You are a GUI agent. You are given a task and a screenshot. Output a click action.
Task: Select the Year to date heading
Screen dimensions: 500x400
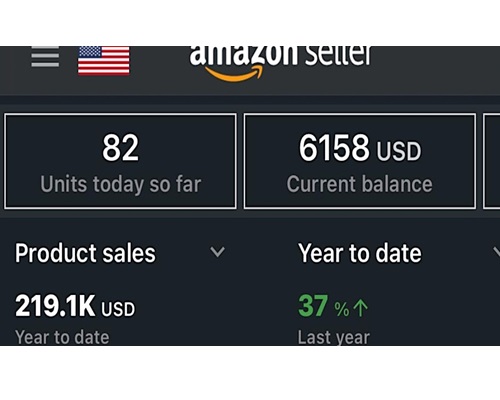tap(360, 253)
